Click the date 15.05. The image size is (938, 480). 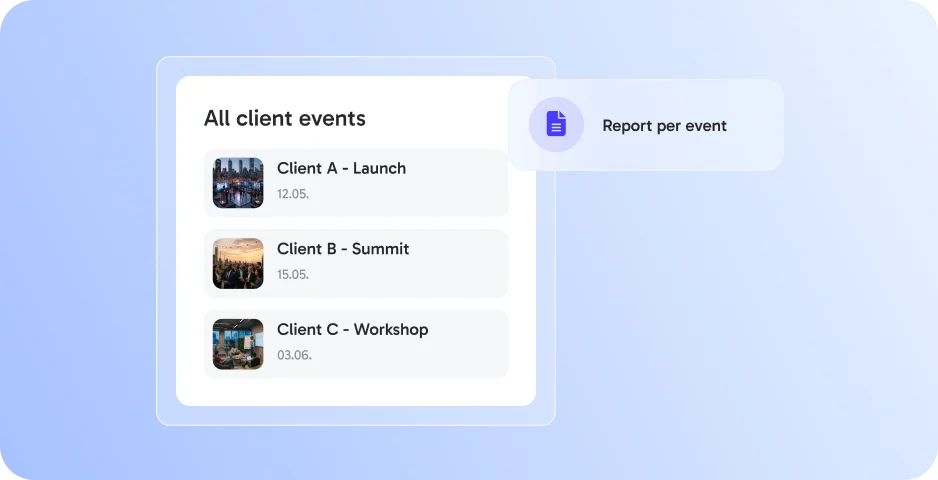tap(293, 275)
